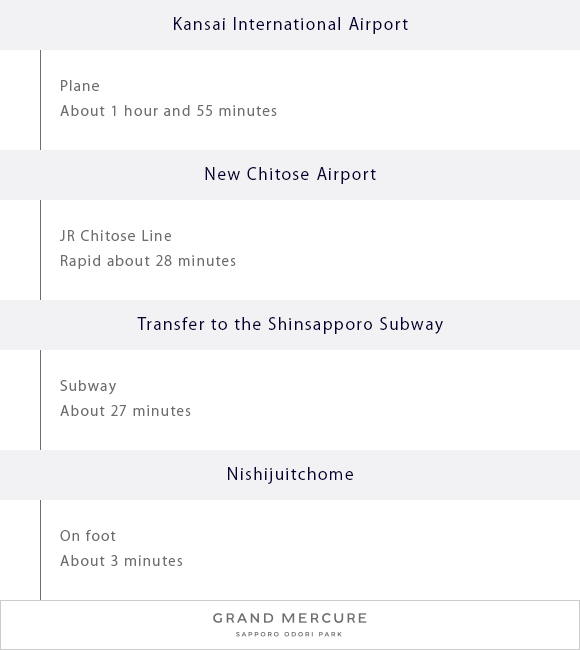This screenshot has height=650, width=580.
Task: Click the vertical line beside Subway segment
Action: coord(40,400)
